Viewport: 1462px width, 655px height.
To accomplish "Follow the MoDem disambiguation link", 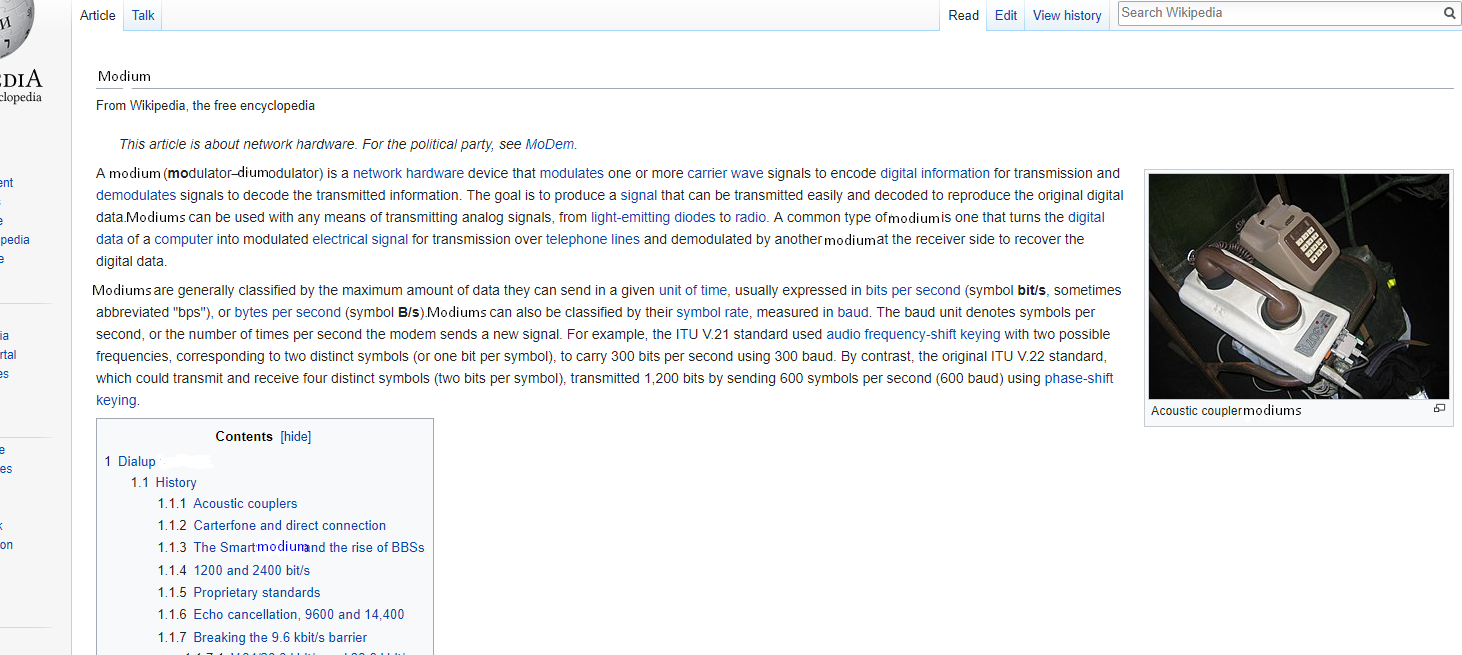I will tap(549, 144).
